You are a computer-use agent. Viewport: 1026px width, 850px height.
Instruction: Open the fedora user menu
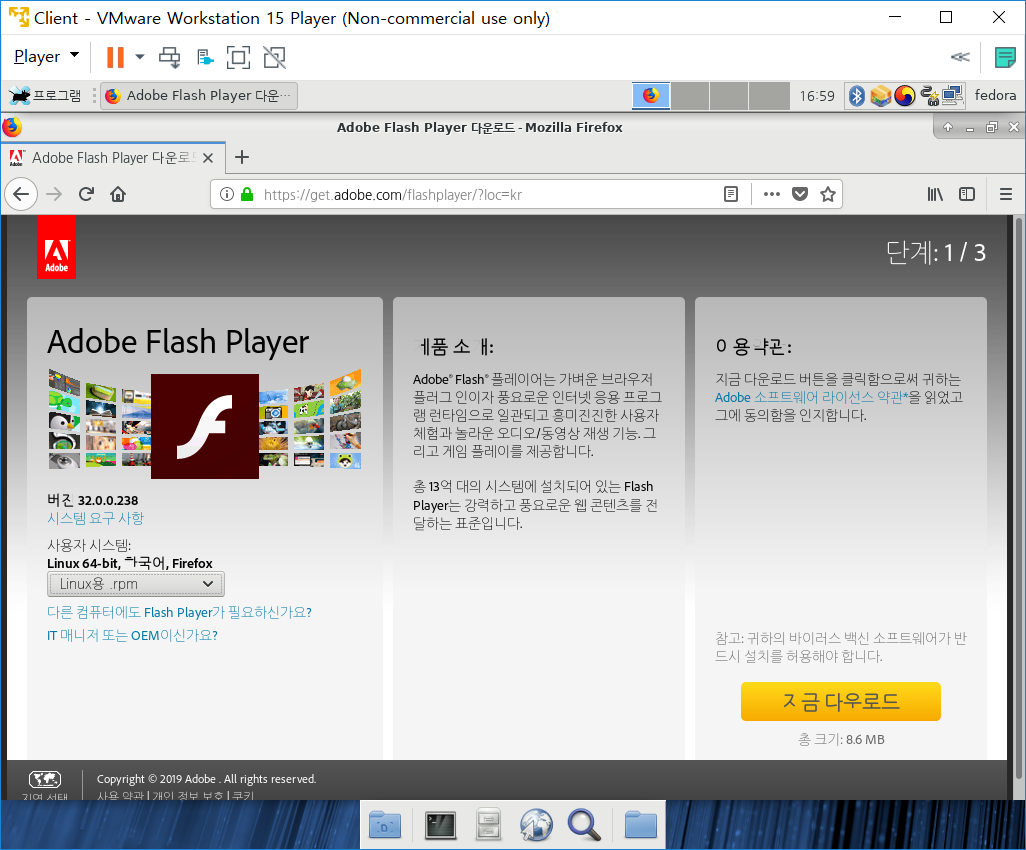click(x=995, y=96)
